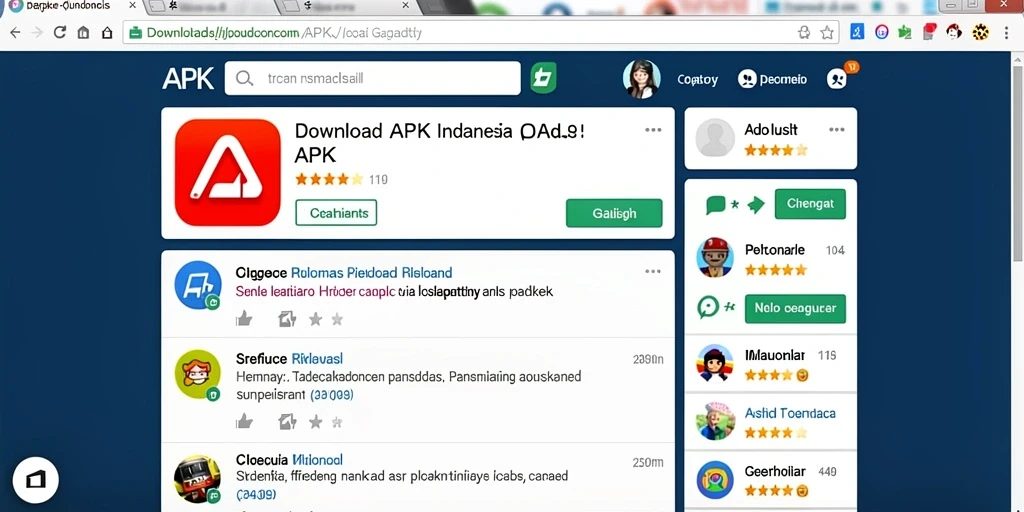This screenshot has width=1024, height=512.
Task: Click the IMauonlar avatar icon
Action: (715, 362)
